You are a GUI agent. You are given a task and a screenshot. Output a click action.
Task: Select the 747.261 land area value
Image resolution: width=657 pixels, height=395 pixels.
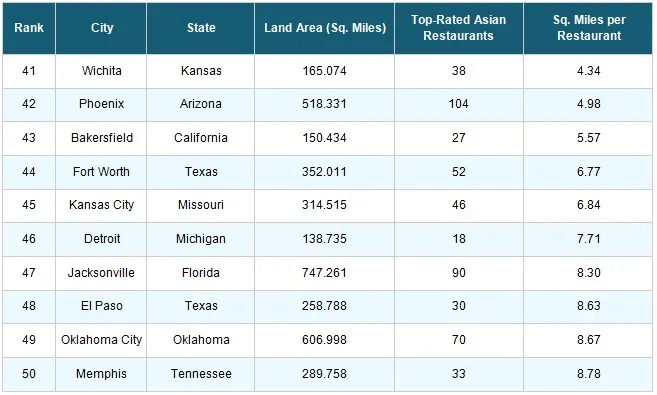[x=325, y=273]
